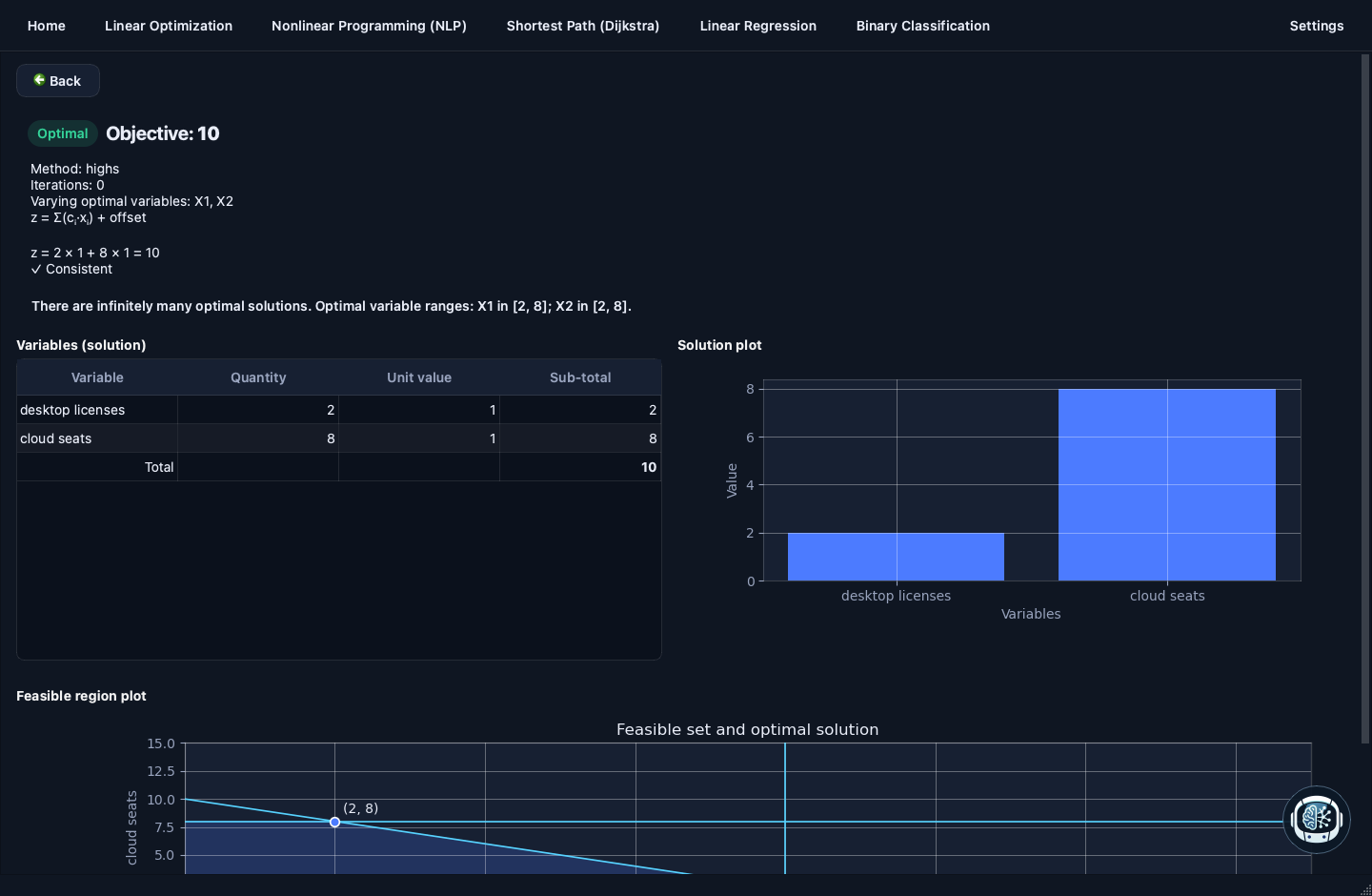Click the Solution plot heading
1372x896 pixels.
(x=719, y=345)
